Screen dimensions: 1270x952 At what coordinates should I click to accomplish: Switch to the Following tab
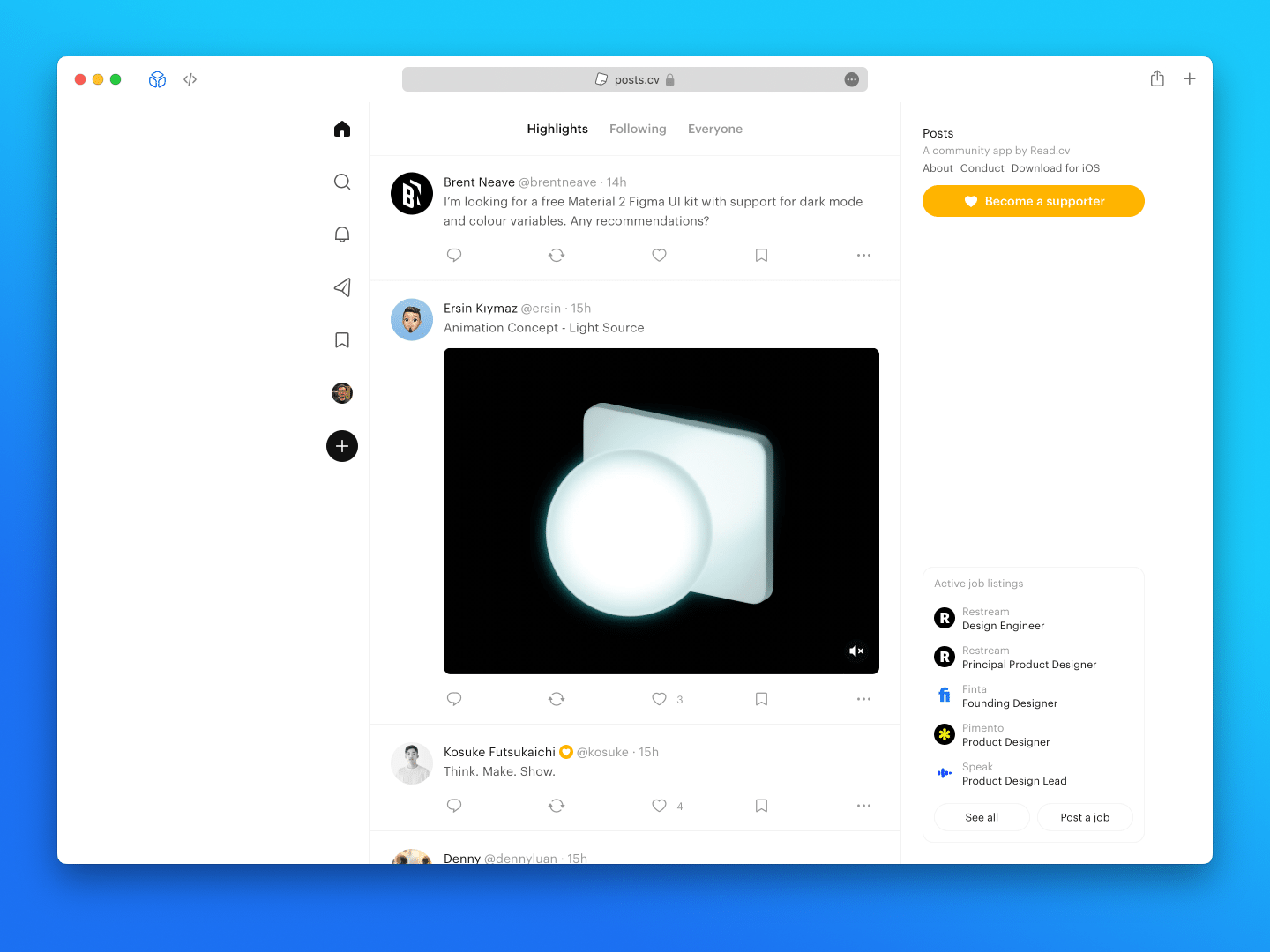[638, 129]
